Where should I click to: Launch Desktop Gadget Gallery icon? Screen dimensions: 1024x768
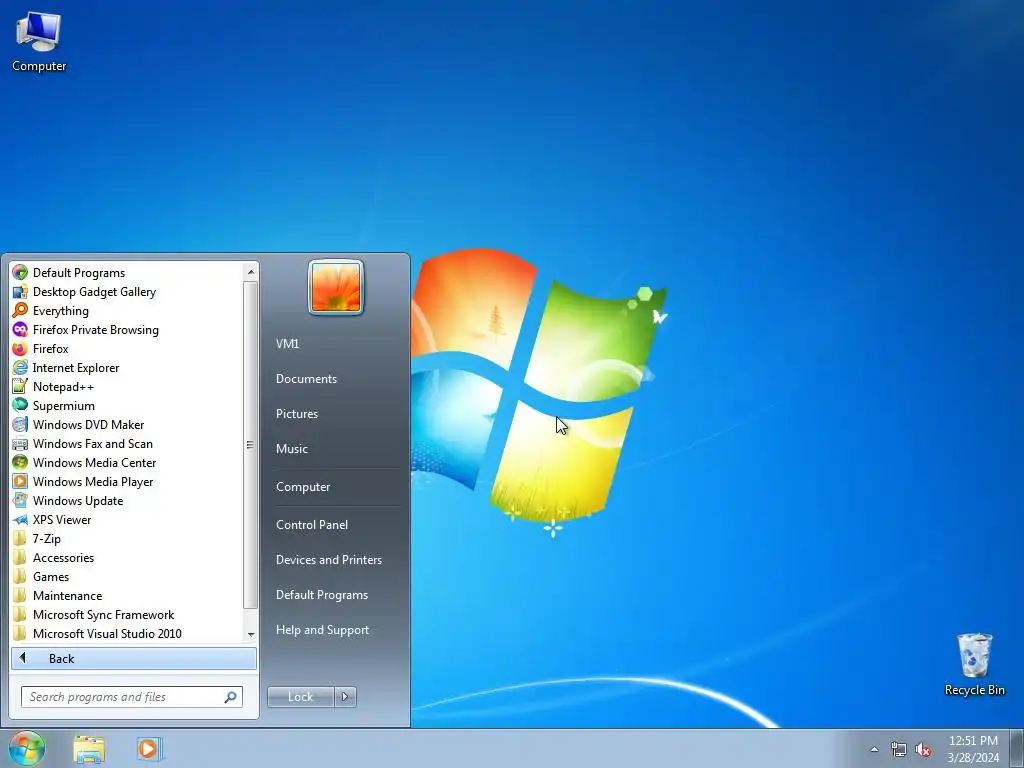20,291
